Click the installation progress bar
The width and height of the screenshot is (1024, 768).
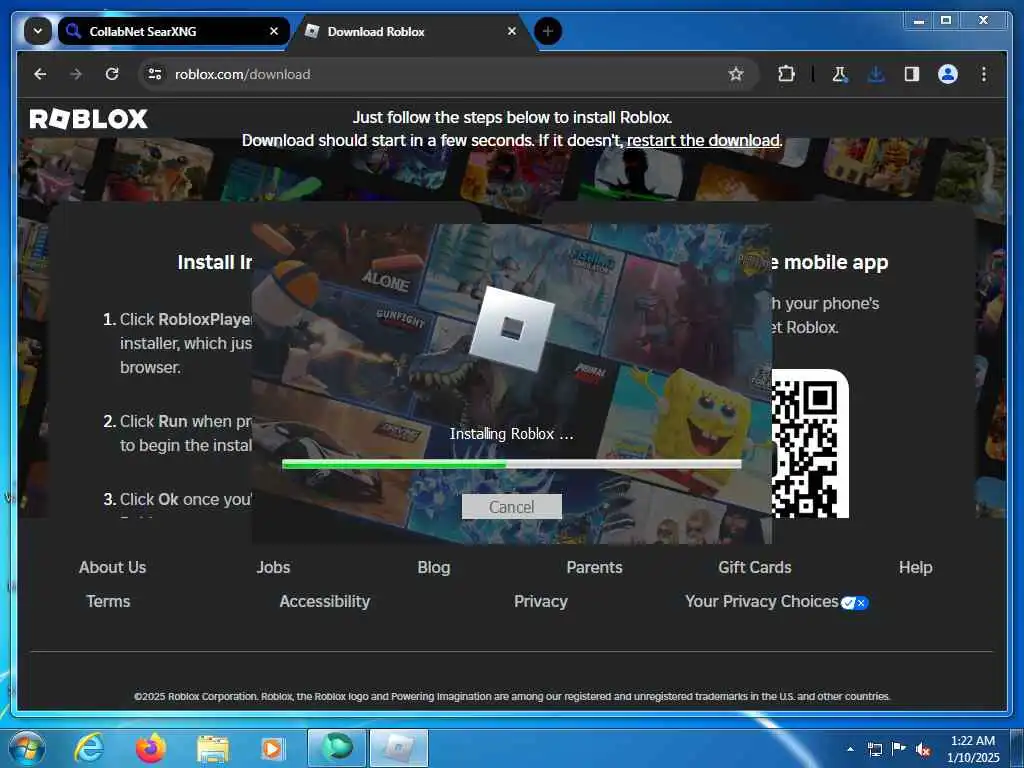(511, 464)
